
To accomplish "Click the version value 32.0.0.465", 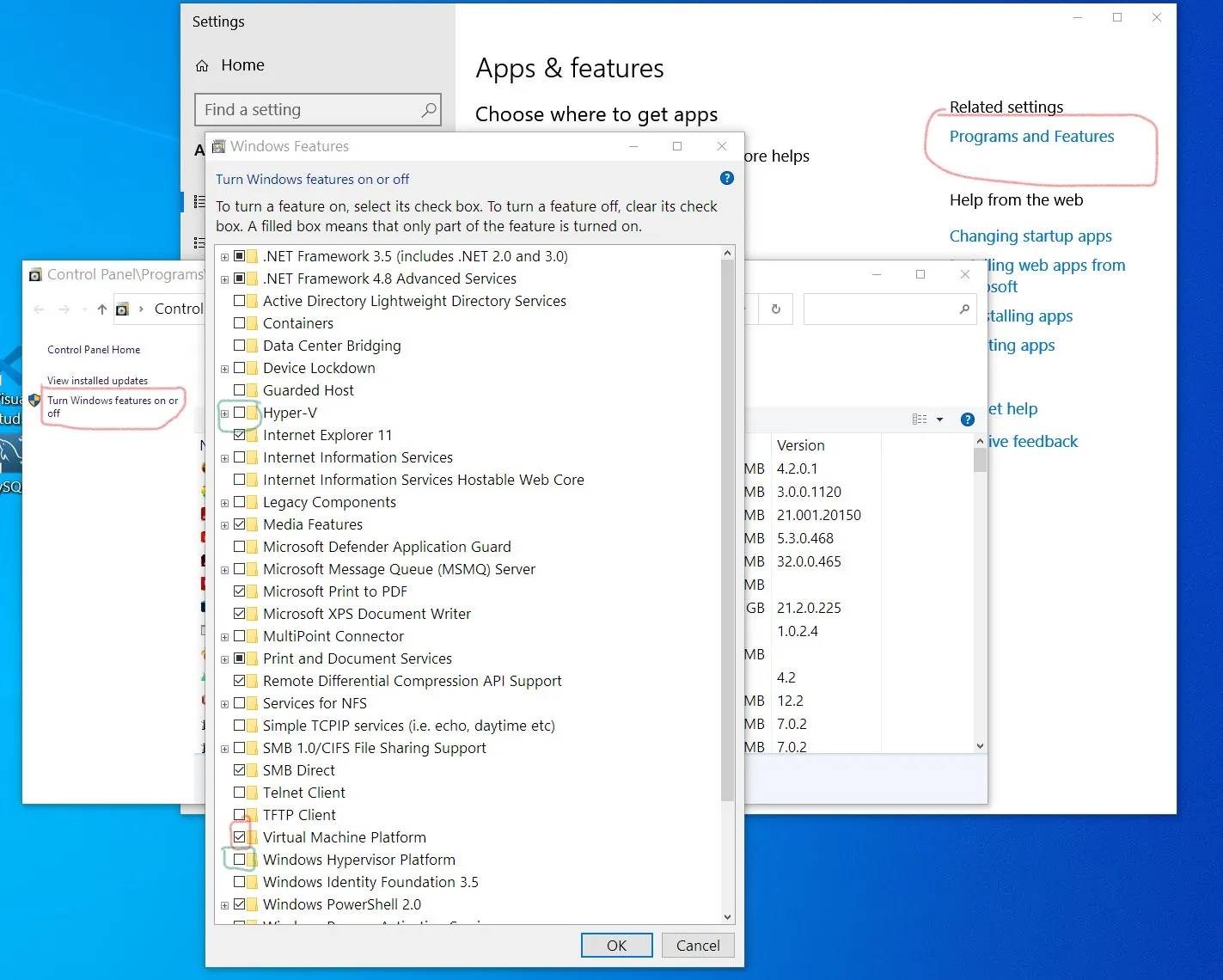I will [x=809, y=561].
